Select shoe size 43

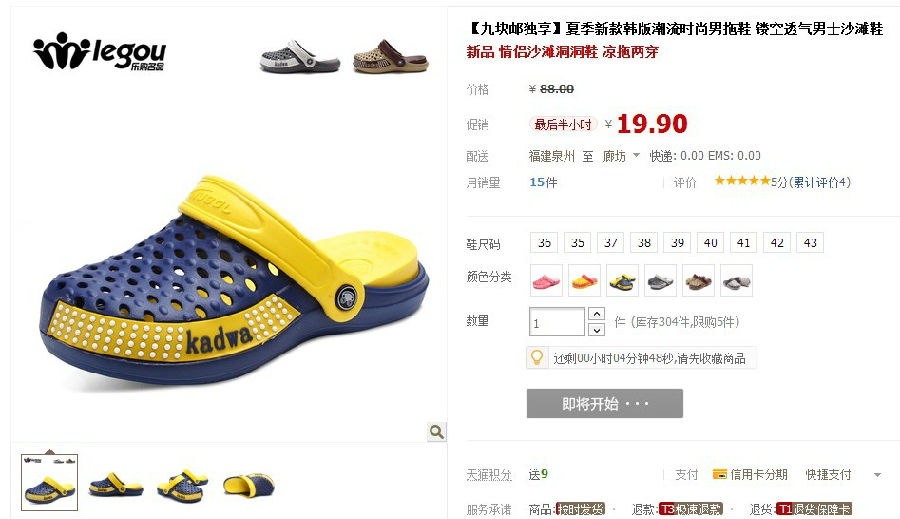pos(810,243)
